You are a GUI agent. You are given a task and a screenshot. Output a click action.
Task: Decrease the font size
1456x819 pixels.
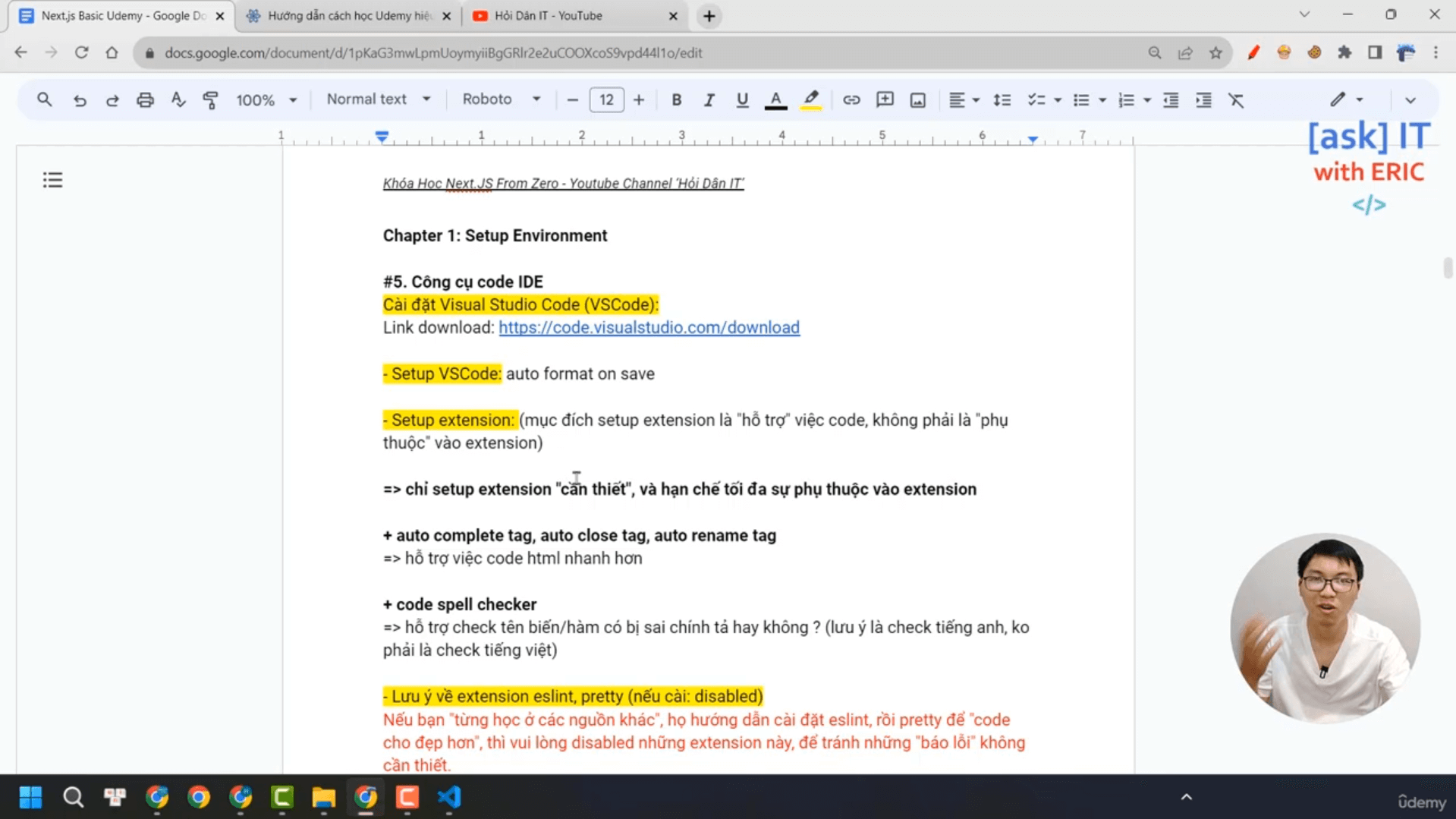click(x=573, y=99)
